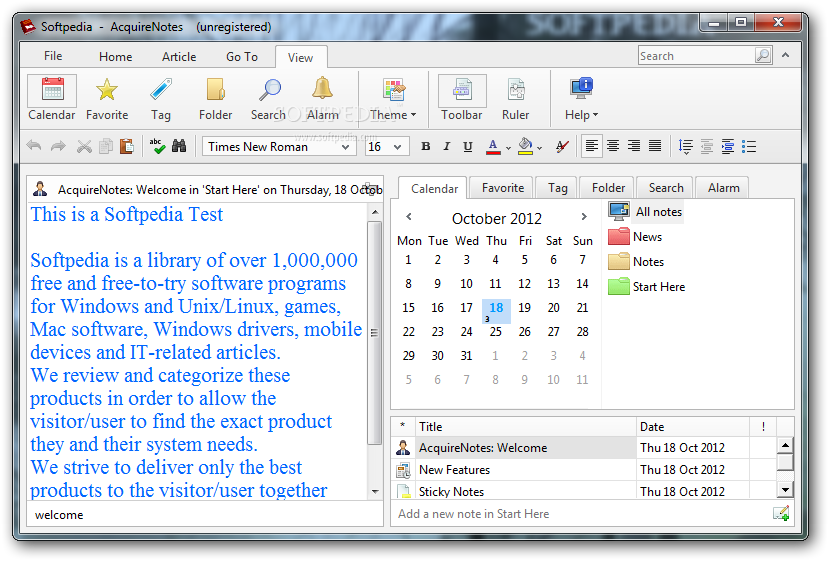Center align the text
This screenshot has height=561, width=829.
pyautogui.click(x=613, y=146)
